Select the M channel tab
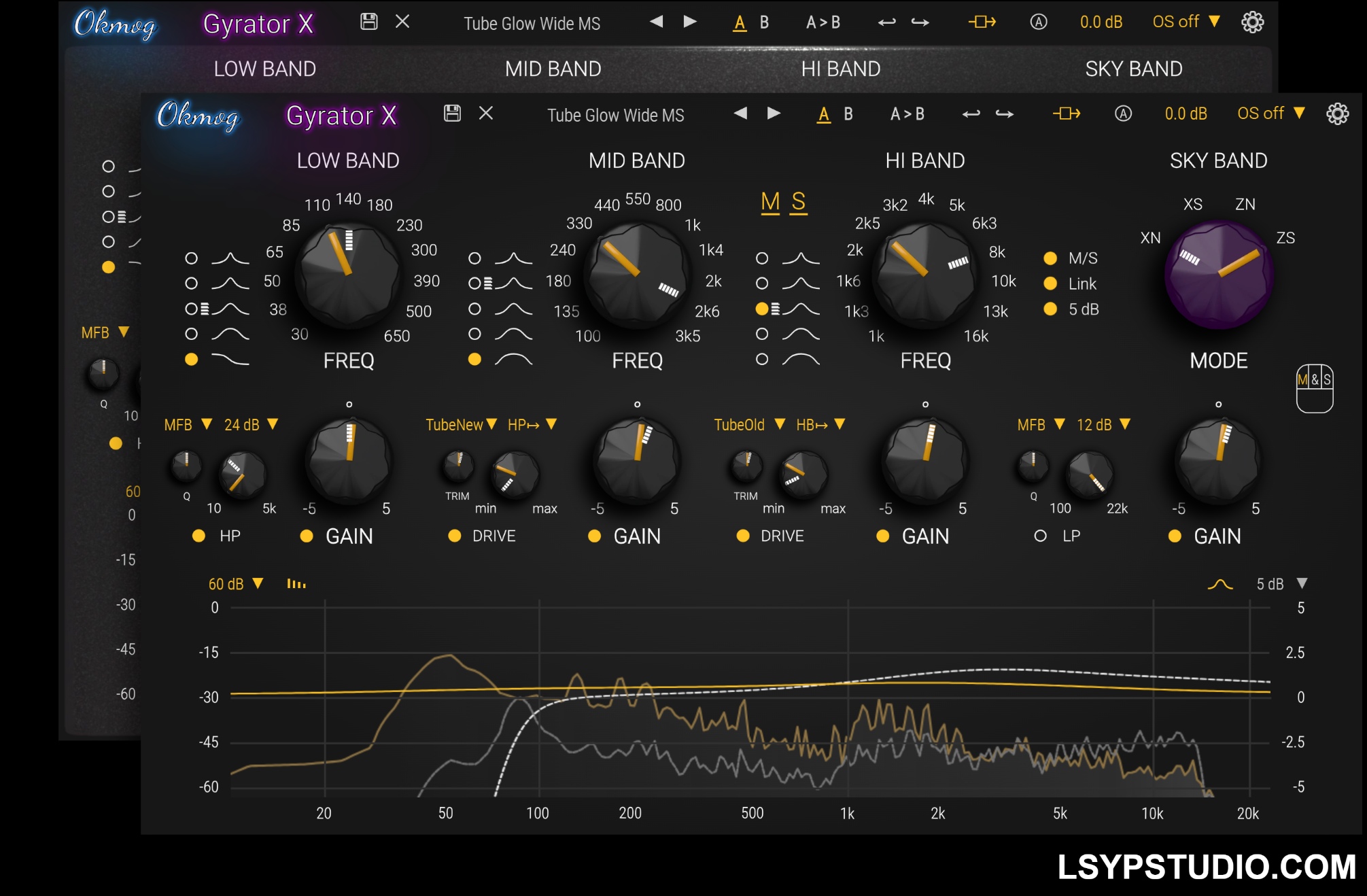Image resolution: width=1367 pixels, height=896 pixels. 770,202
